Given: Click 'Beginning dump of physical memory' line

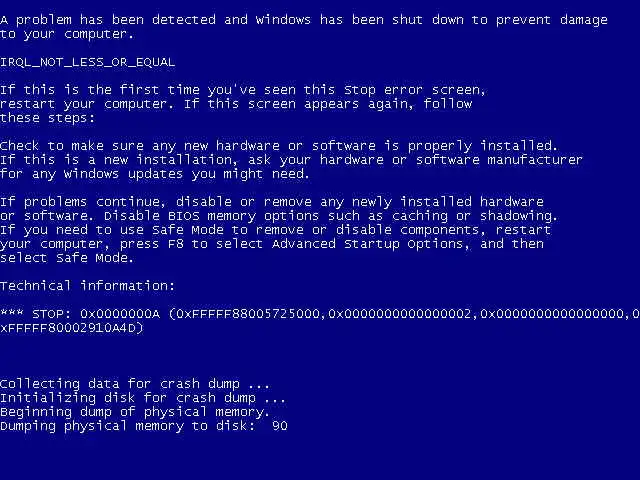Looking at the screenshot, I should click(135, 412).
